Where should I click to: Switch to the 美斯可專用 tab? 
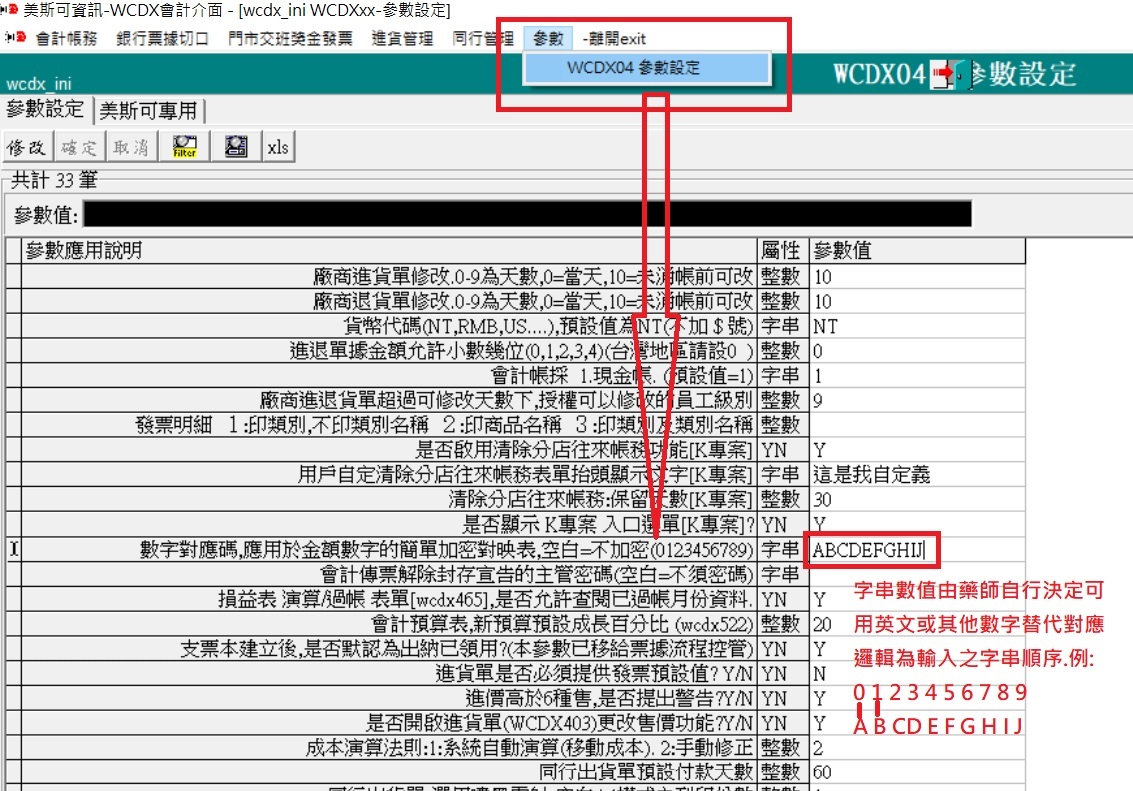tap(148, 110)
